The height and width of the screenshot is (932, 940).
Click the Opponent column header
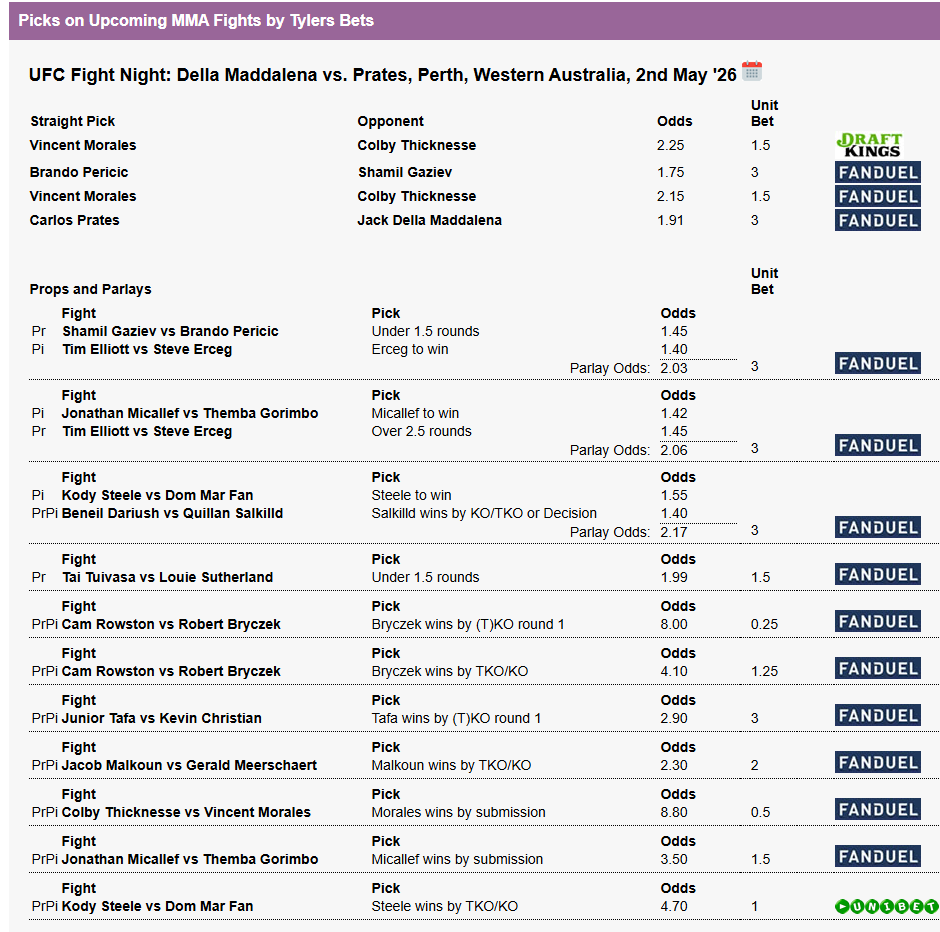[x=390, y=121]
